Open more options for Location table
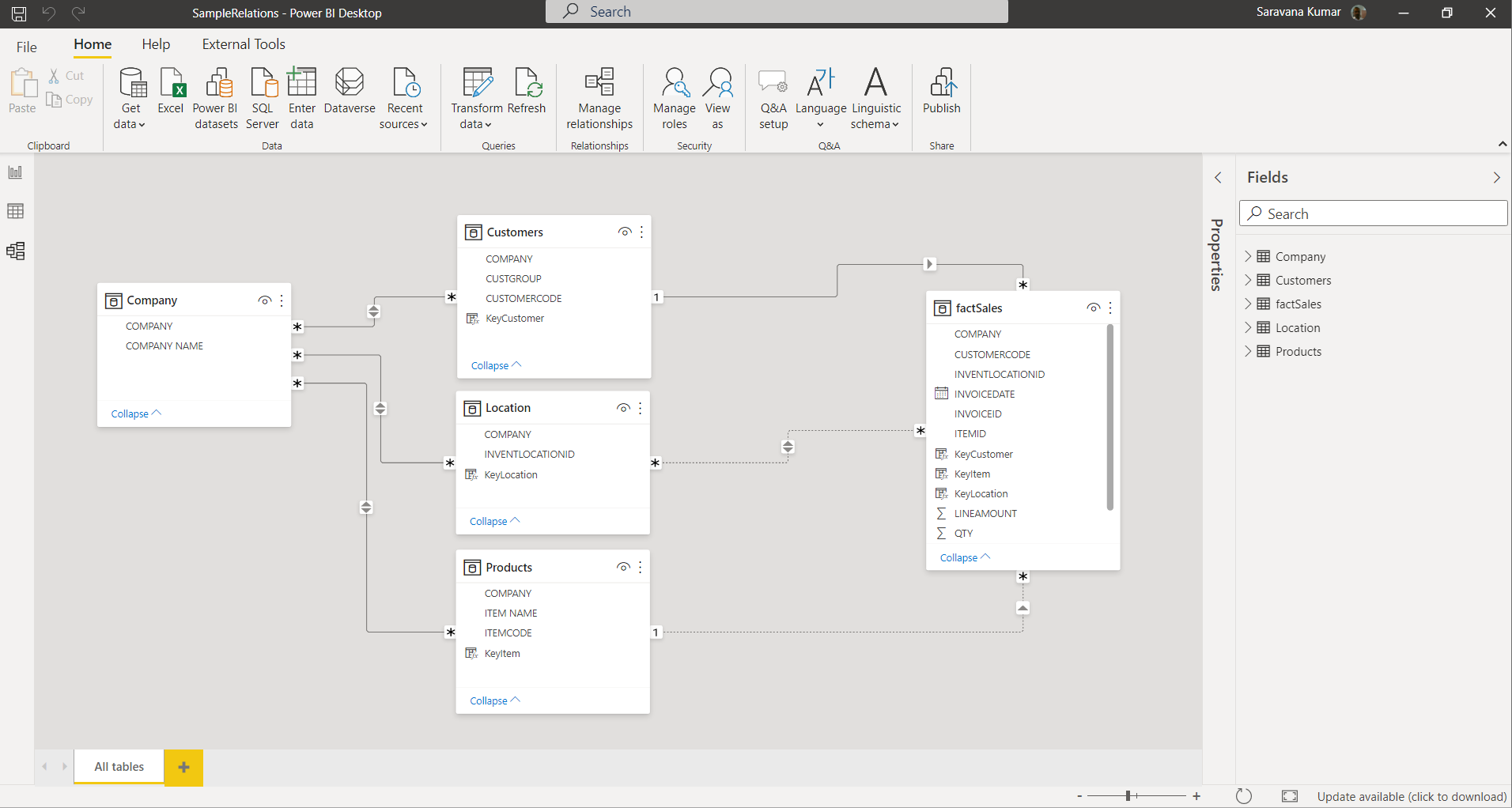 (640, 408)
